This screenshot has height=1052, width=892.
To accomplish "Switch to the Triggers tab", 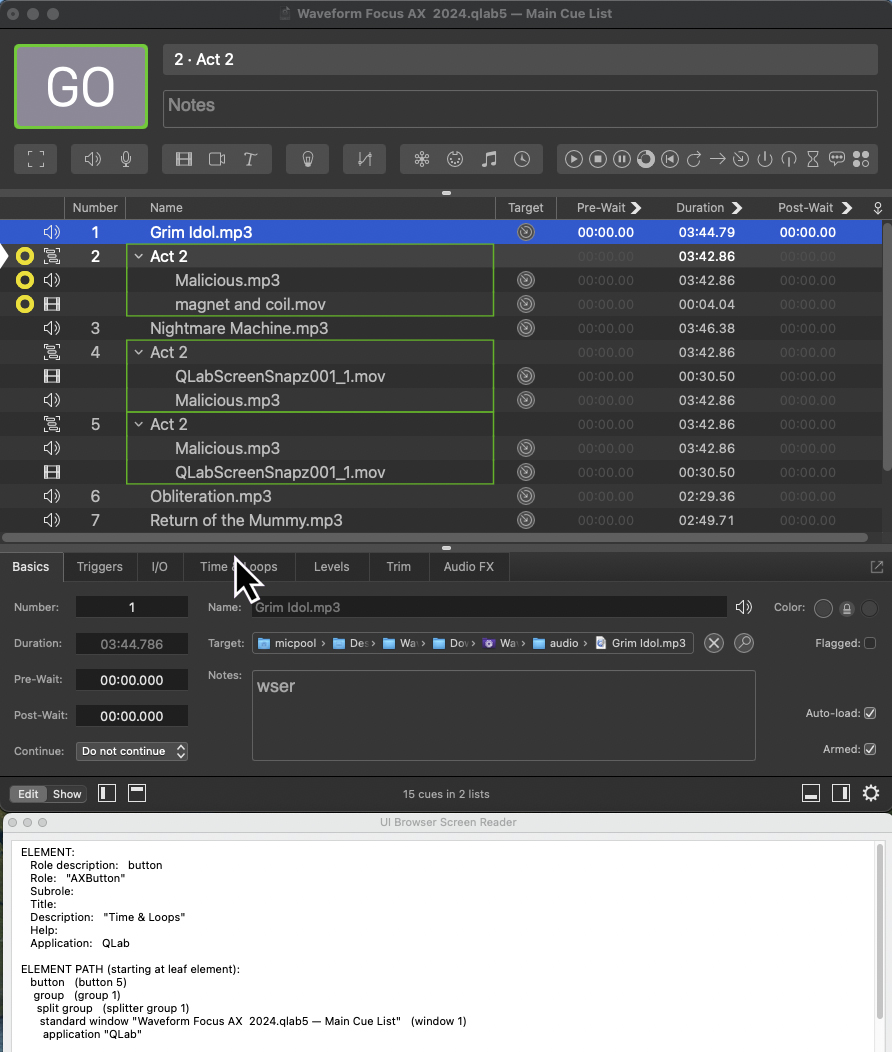I will pyautogui.click(x=100, y=567).
